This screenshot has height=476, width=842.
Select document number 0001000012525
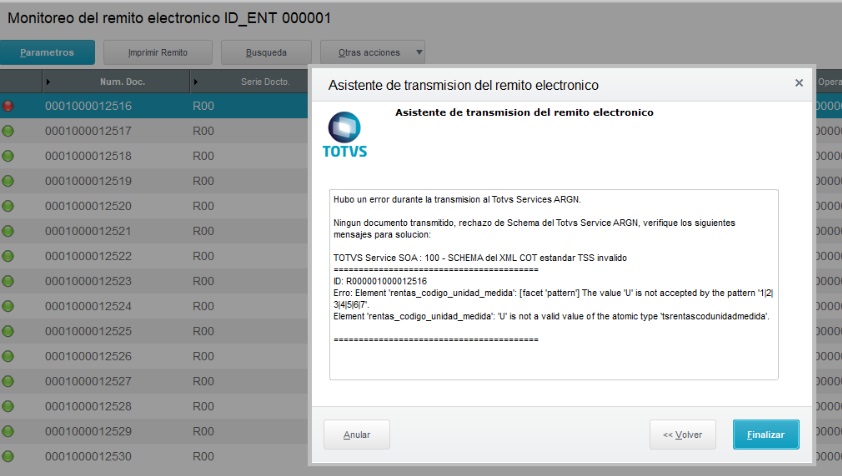coord(88,331)
